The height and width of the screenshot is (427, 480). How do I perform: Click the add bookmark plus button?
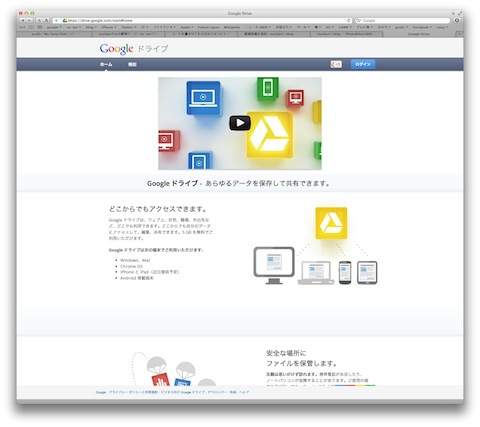pos(56,20)
